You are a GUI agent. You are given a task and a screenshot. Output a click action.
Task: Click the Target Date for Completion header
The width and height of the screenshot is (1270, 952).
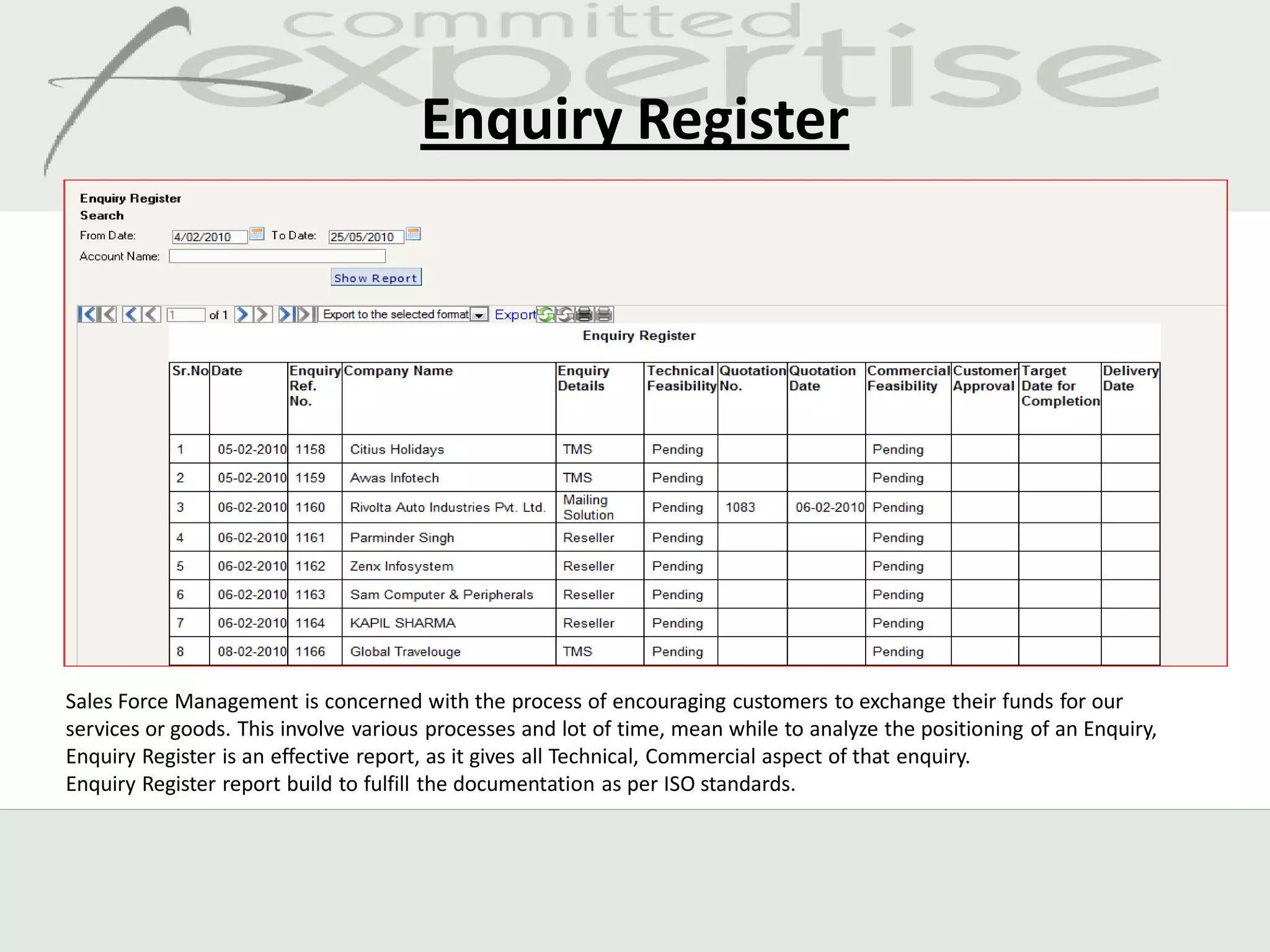click(1060, 398)
